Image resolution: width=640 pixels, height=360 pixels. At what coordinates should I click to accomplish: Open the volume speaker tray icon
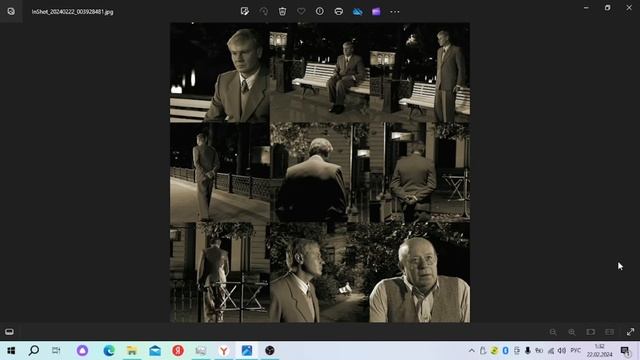(562, 351)
